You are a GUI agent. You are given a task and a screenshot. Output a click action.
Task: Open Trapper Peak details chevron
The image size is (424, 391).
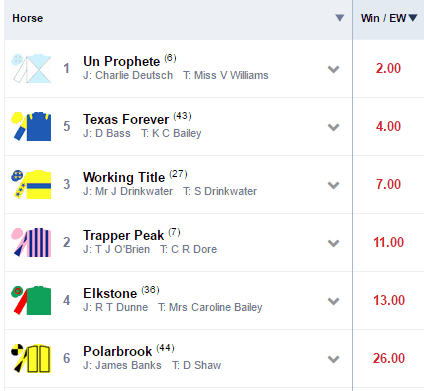[333, 243]
